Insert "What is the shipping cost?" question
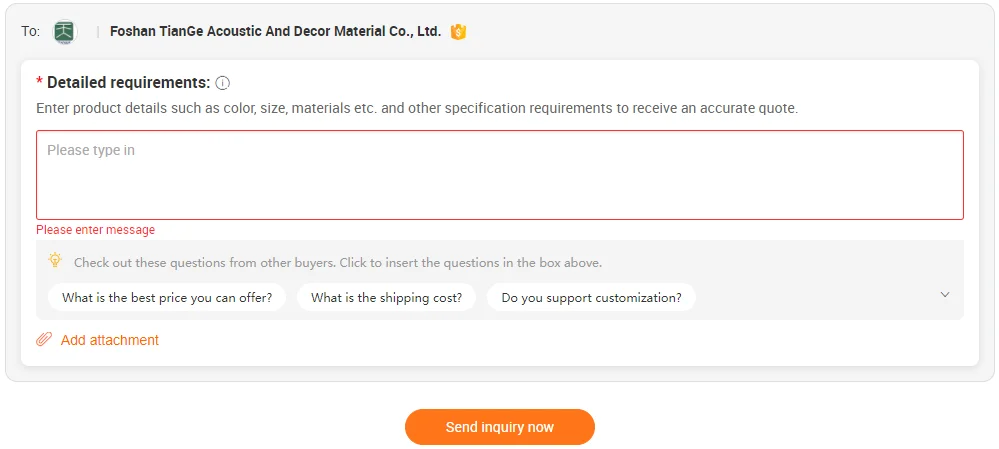 point(386,297)
